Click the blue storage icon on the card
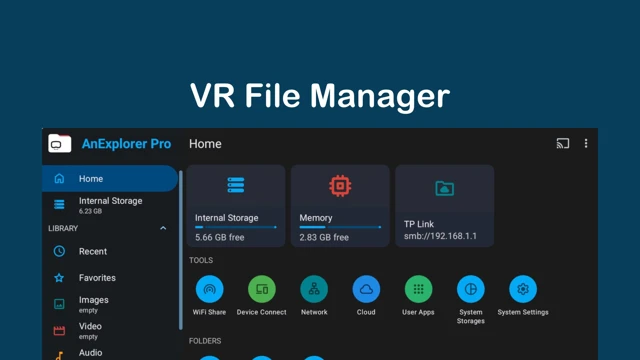 pyautogui.click(x=236, y=185)
